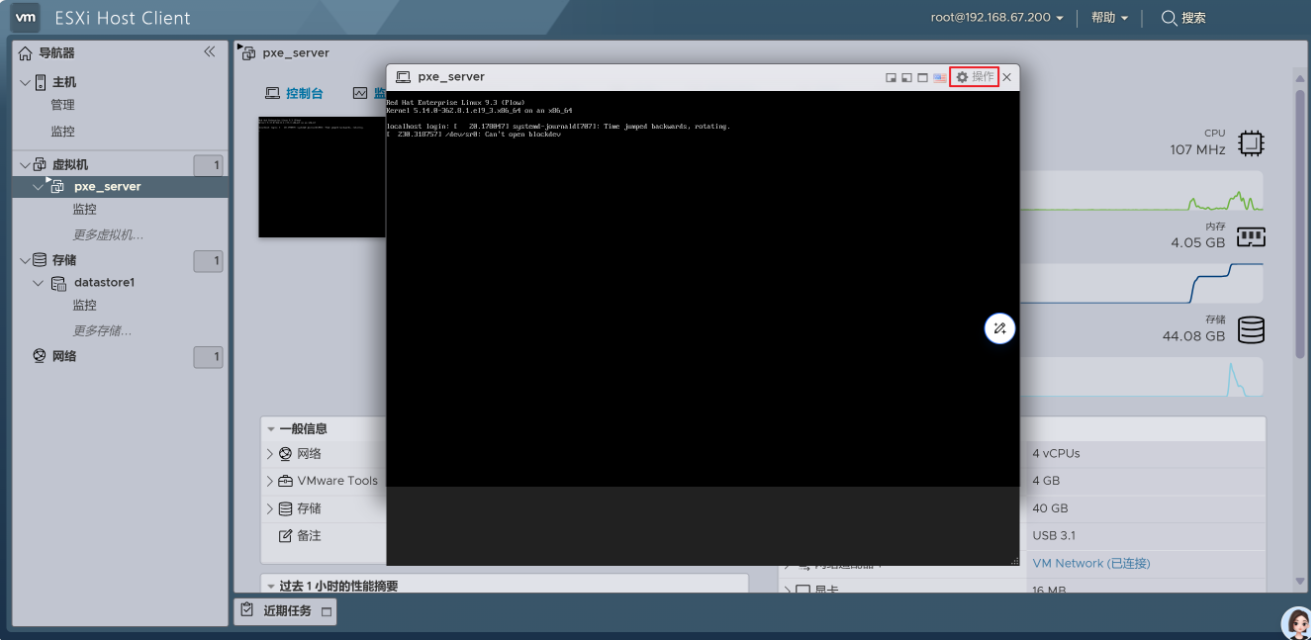Image resolution: width=1311 pixels, height=640 pixels.
Task: Click the 存储 count badge
Action: (x=208, y=261)
